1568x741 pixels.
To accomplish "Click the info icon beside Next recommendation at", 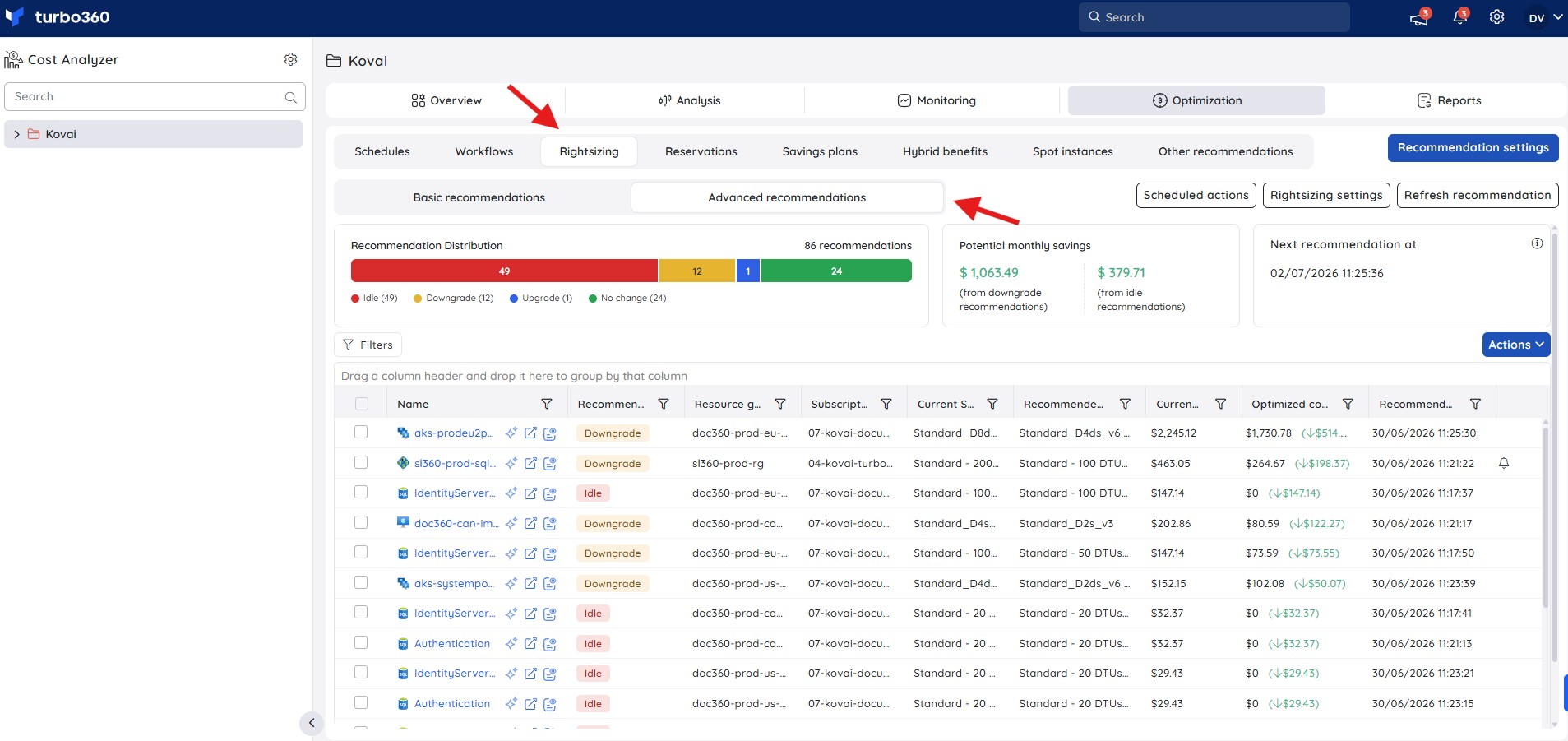I will (1537, 243).
